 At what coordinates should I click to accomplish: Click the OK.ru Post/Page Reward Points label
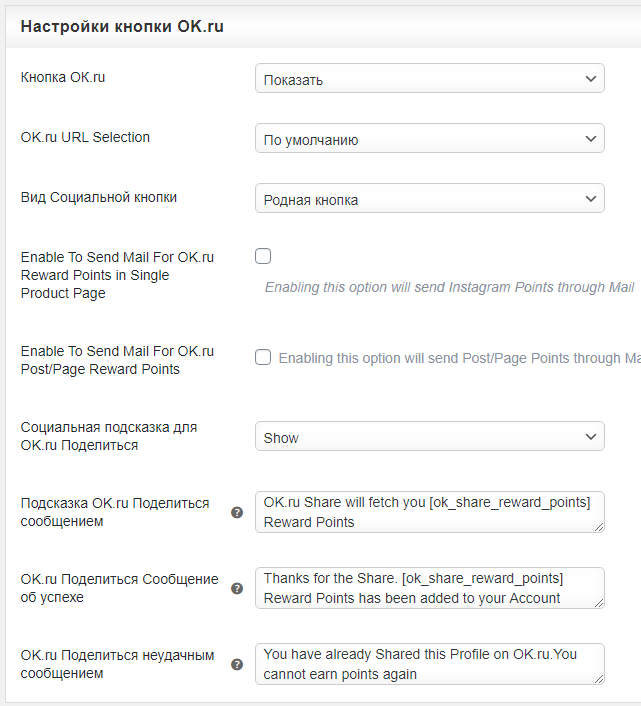point(117,360)
